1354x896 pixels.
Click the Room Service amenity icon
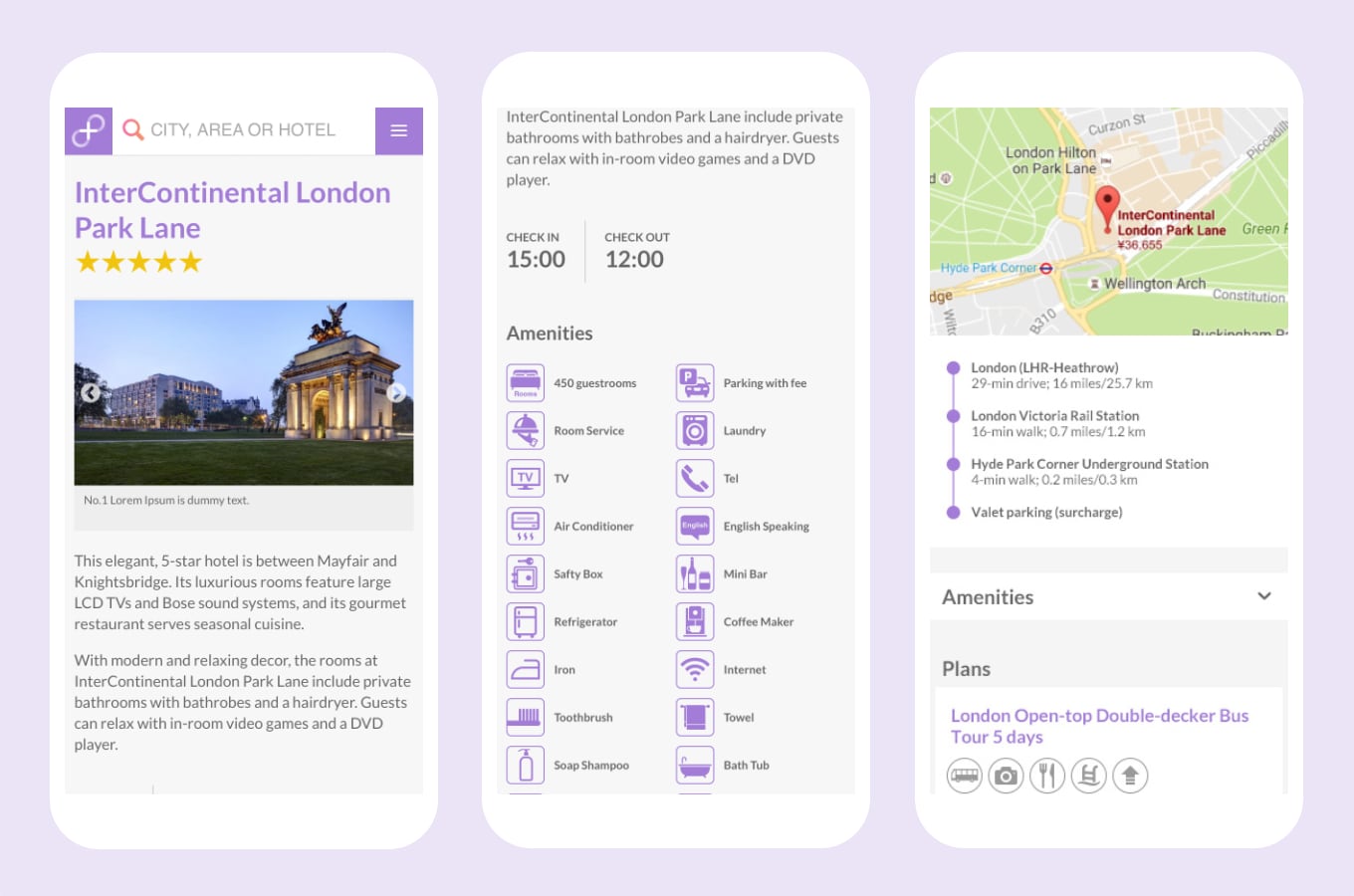[x=526, y=430]
